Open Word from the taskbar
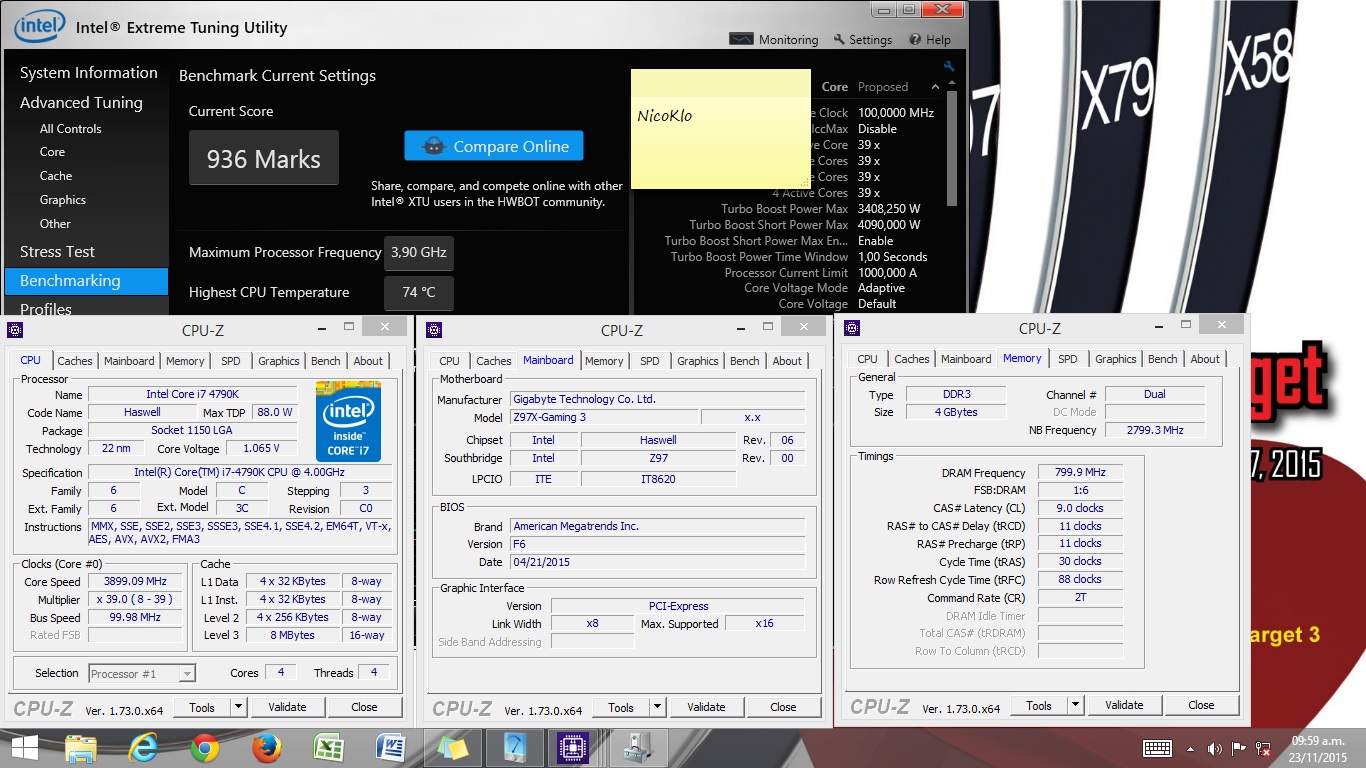 pyautogui.click(x=390, y=748)
